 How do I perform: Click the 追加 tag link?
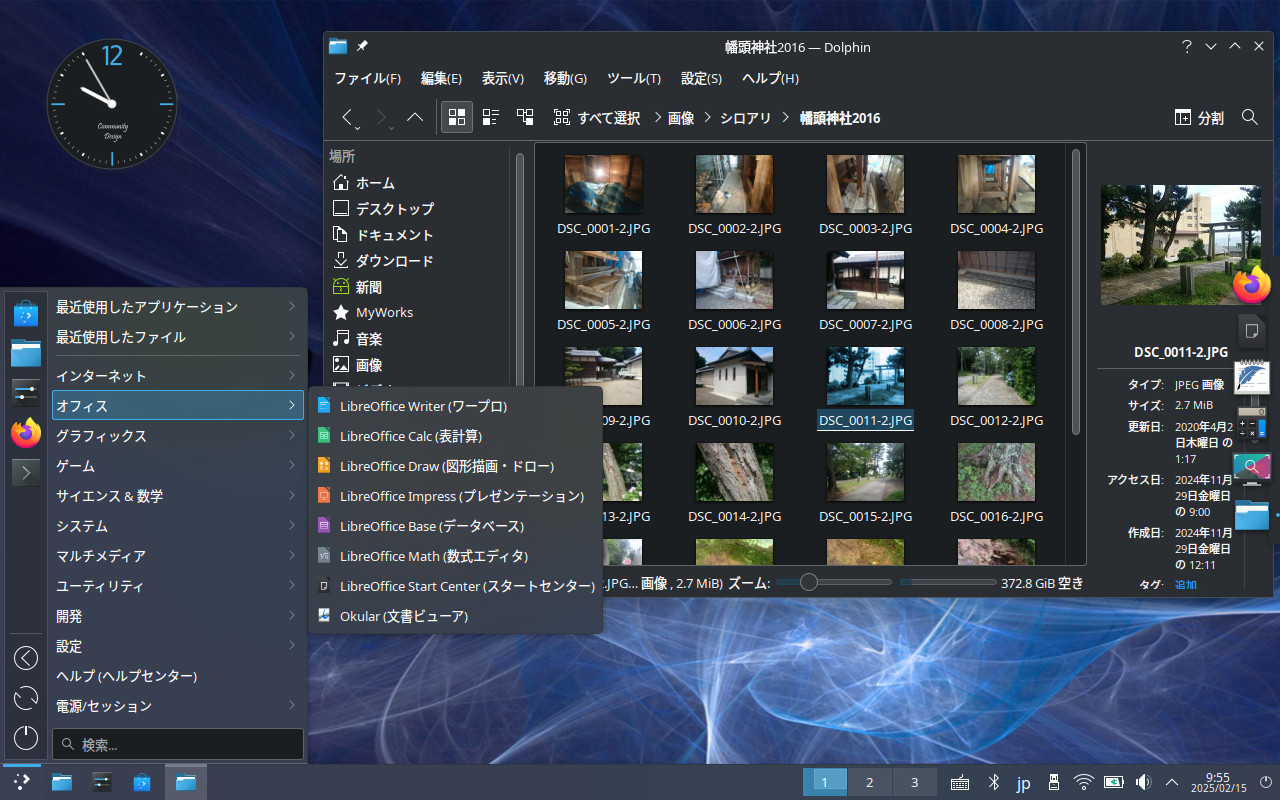click(x=1185, y=585)
